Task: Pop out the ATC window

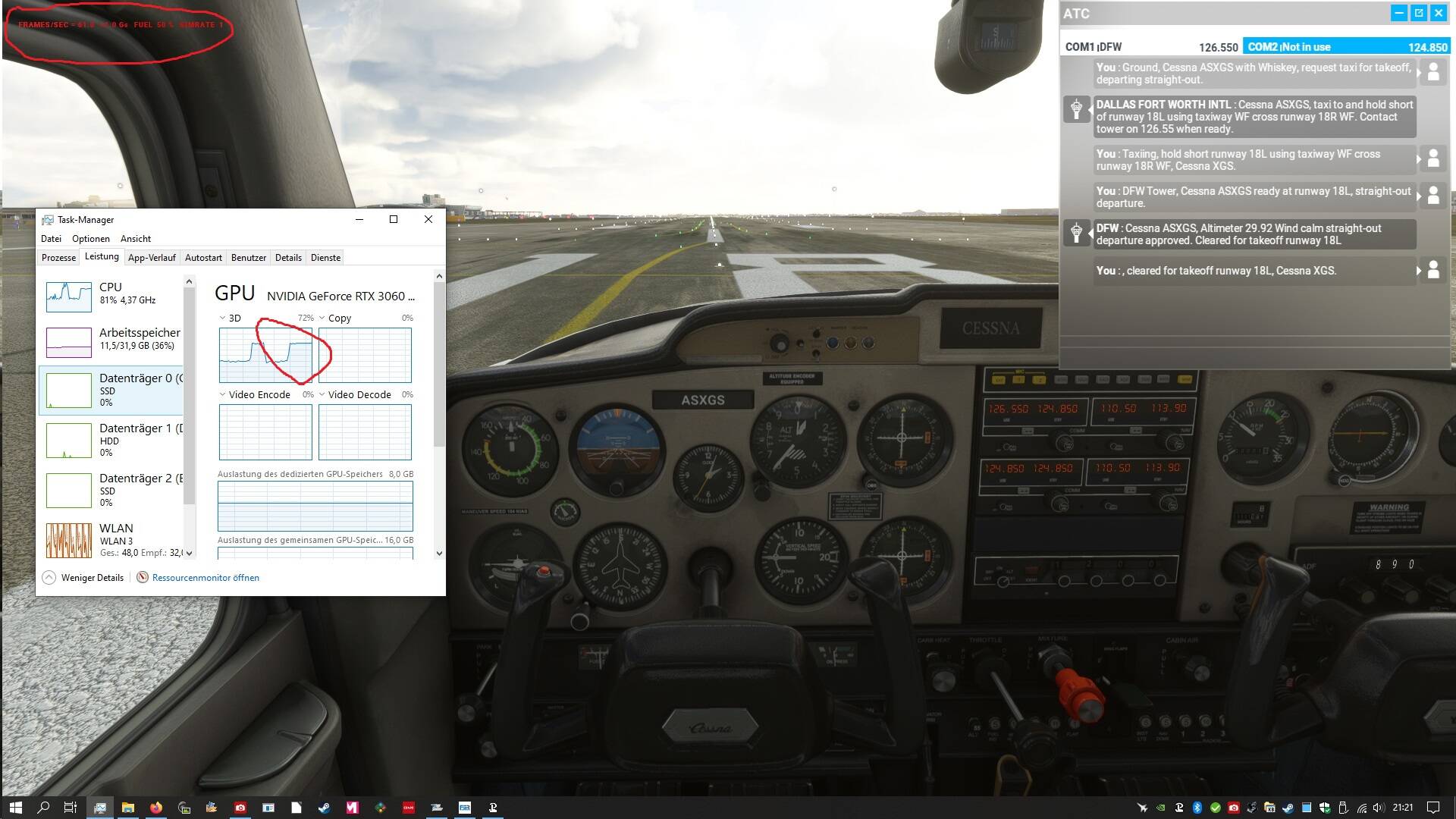Action: (1419, 13)
